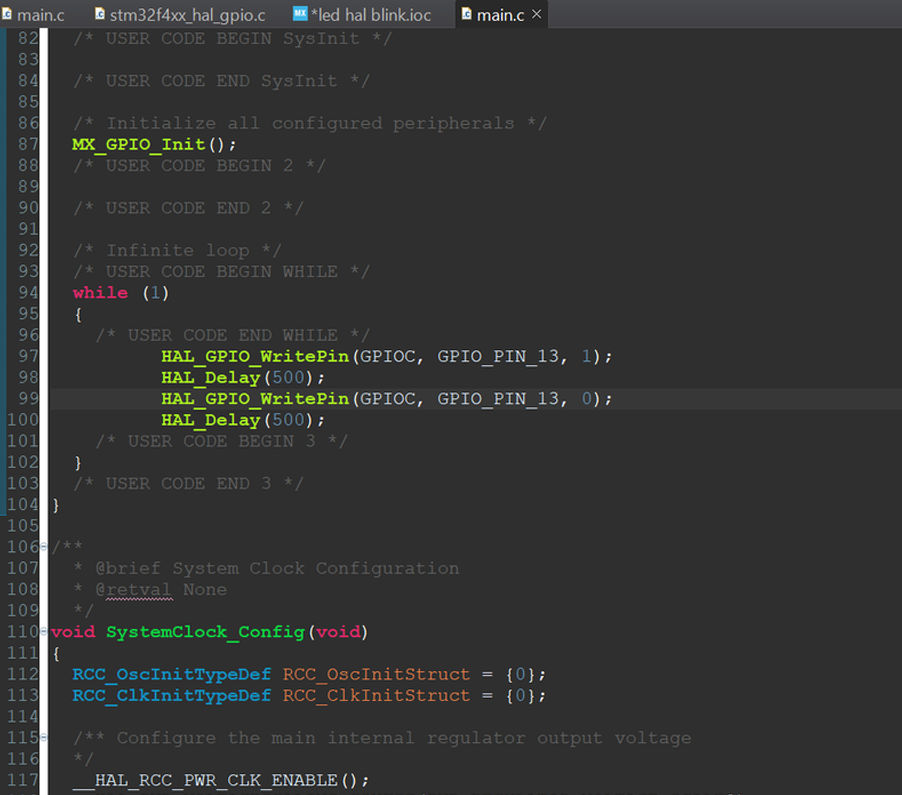
Task: Click RCC_ClkInitStruct variable name
Action: click(376, 695)
